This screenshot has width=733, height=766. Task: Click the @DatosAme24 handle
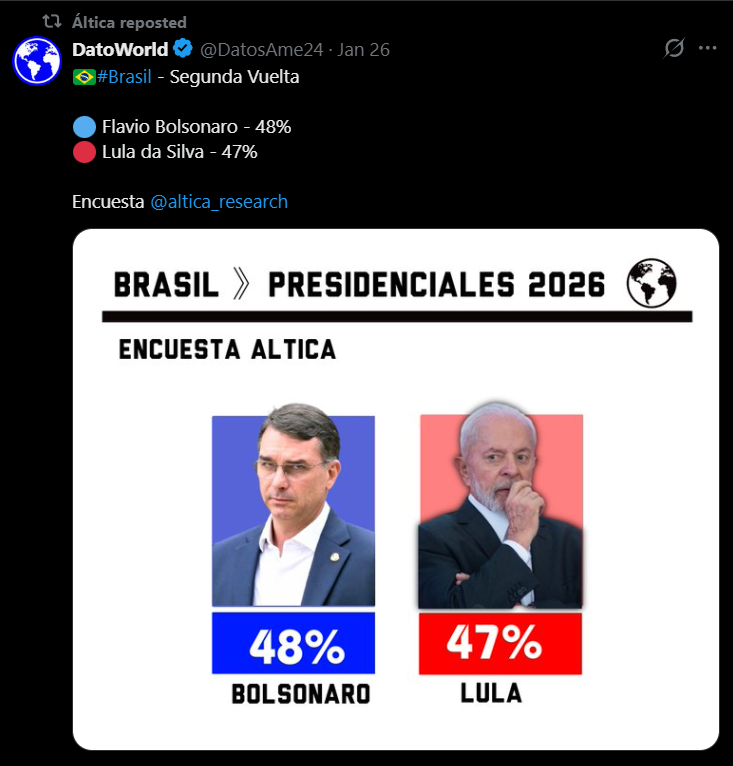264,49
